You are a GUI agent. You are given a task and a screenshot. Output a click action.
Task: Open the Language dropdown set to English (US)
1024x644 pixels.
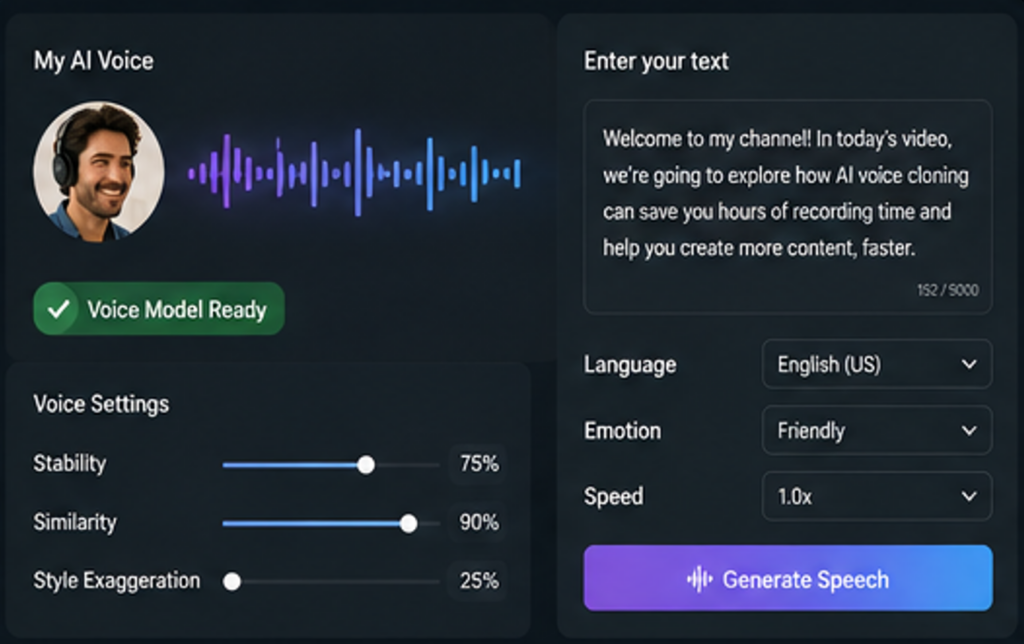tap(877, 364)
